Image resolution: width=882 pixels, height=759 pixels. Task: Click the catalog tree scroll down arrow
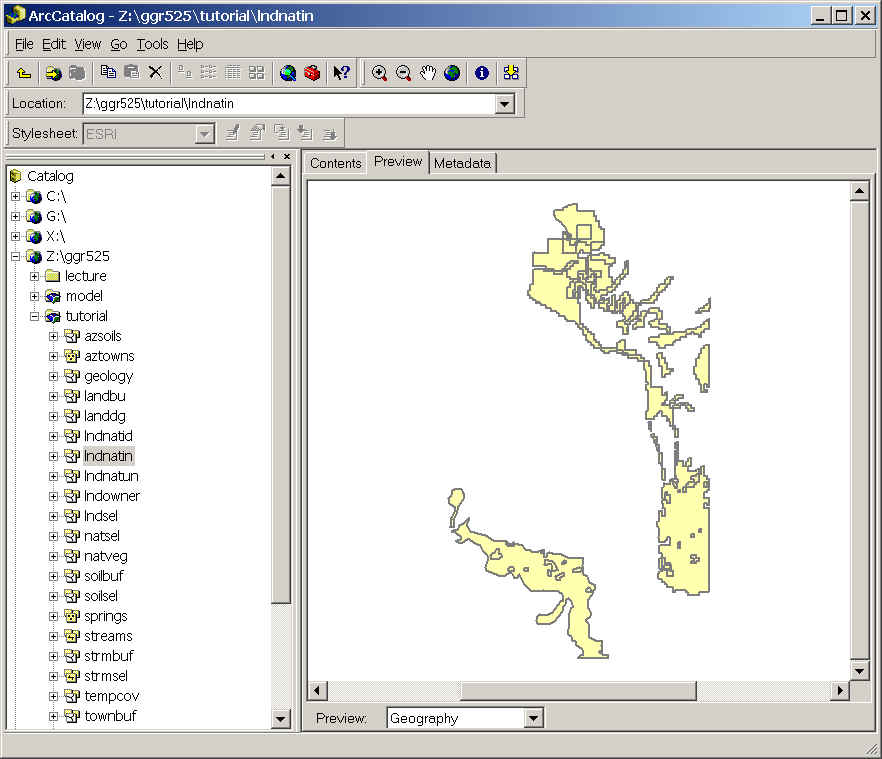coord(281,718)
